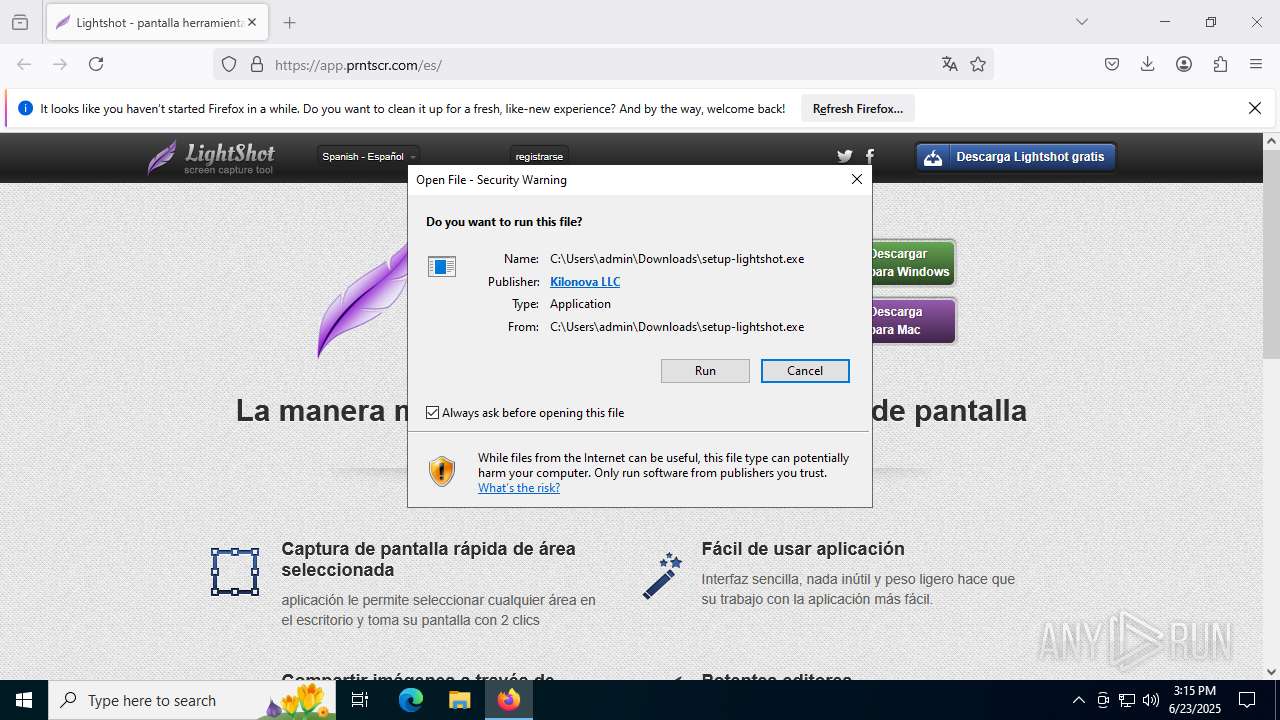Viewport: 1280px width, 720px height.
Task: Open the notification center icon
Action: tap(1247, 700)
